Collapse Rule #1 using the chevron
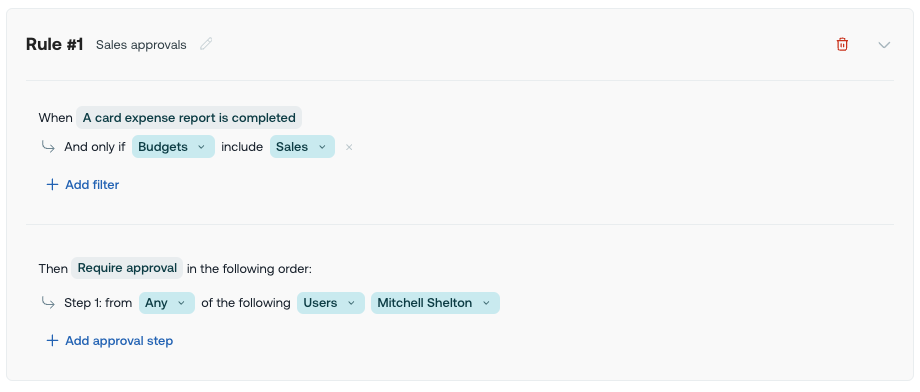Viewport: 920px width, 392px height. pyautogui.click(x=884, y=45)
